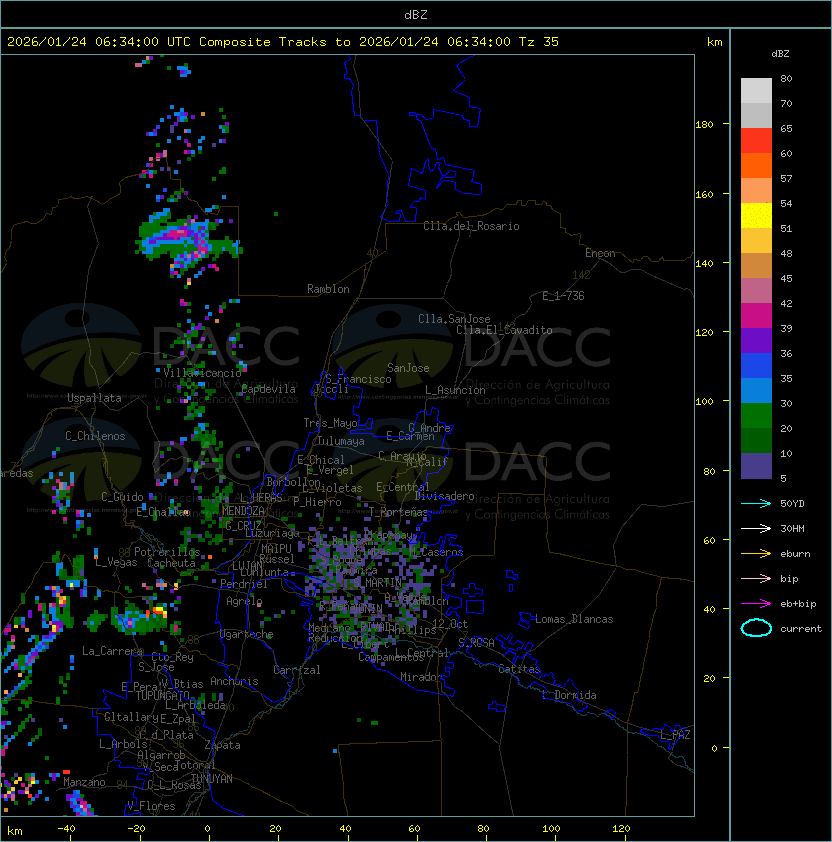Viewport: 832px width, 842px height.
Task: Click the 180 km tick on right axis
Action: point(704,125)
